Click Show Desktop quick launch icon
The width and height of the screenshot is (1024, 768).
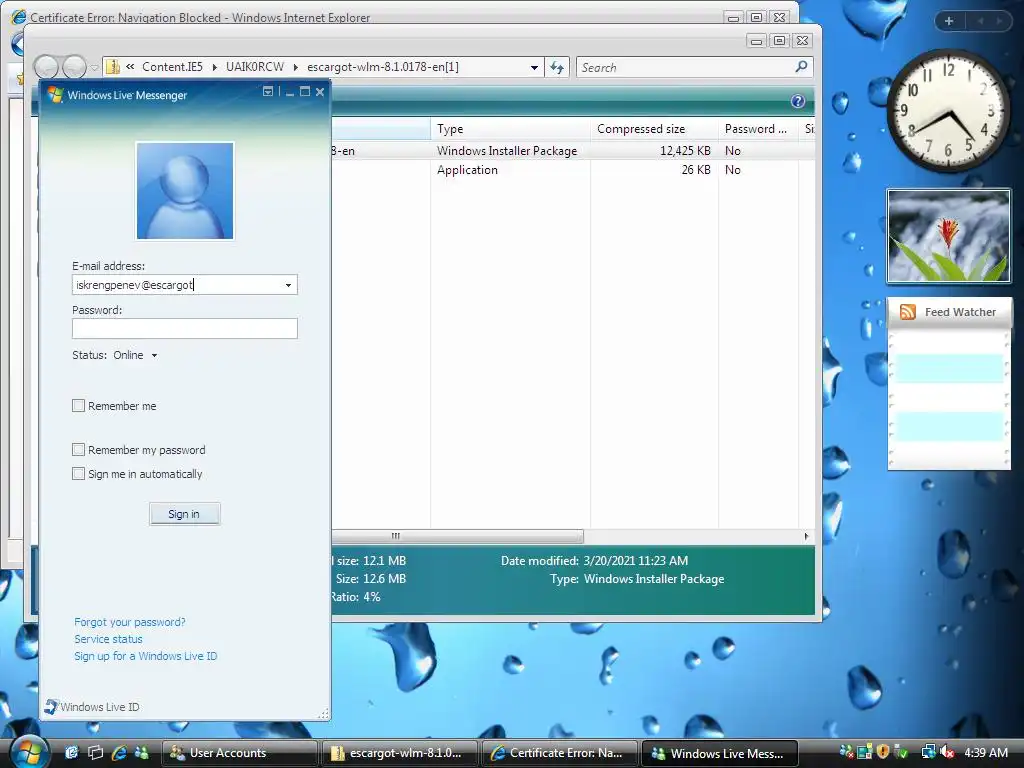click(72, 753)
